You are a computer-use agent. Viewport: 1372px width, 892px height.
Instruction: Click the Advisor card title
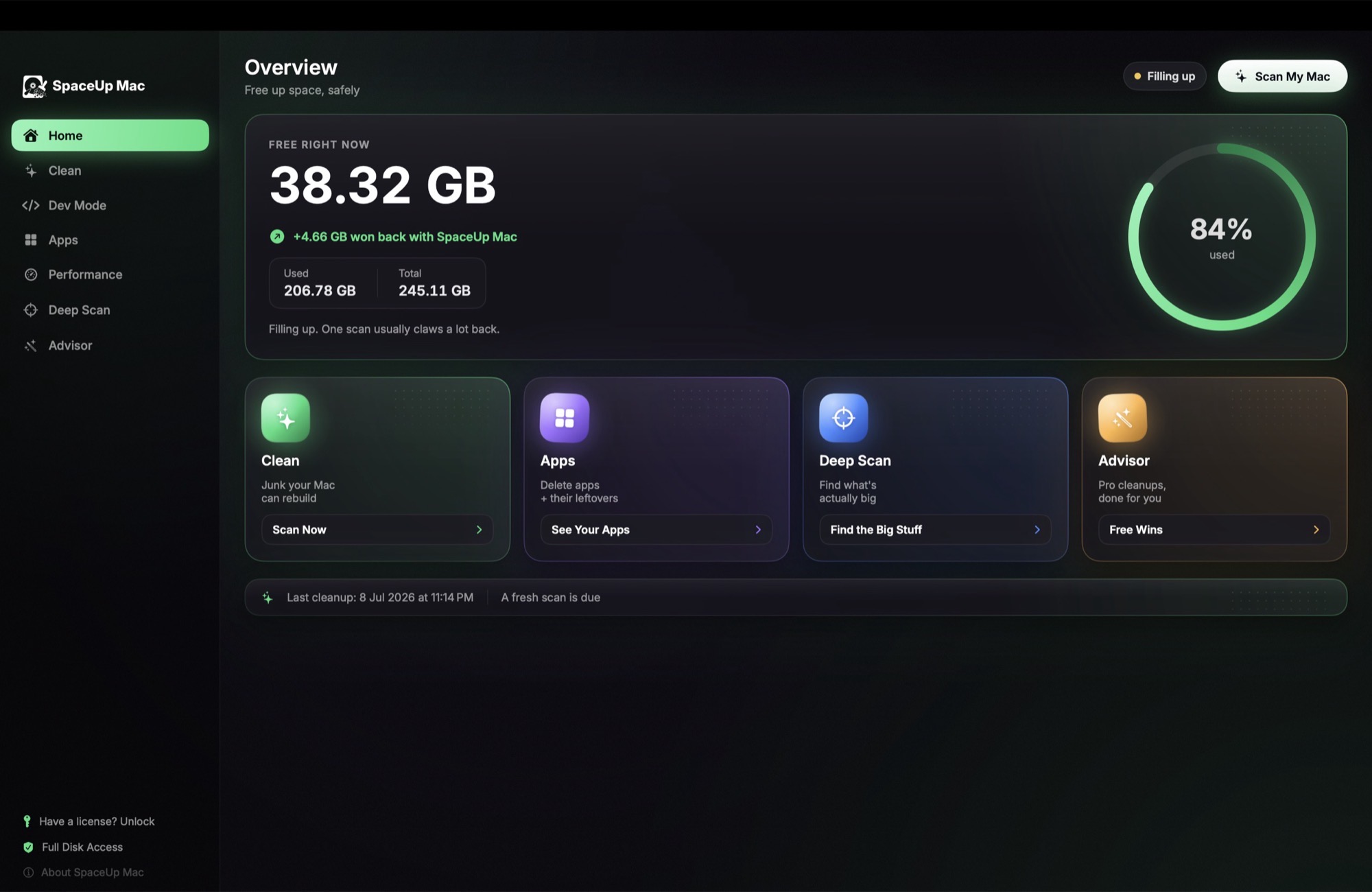1124,461
